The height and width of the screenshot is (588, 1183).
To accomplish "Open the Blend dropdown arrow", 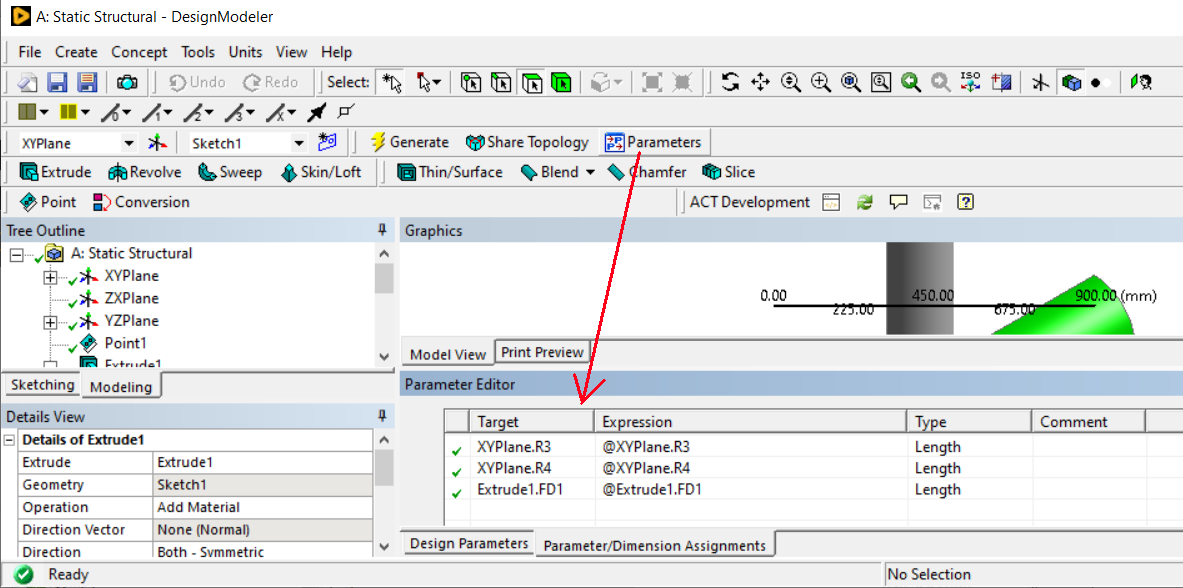I will click(x=590, y=172).
